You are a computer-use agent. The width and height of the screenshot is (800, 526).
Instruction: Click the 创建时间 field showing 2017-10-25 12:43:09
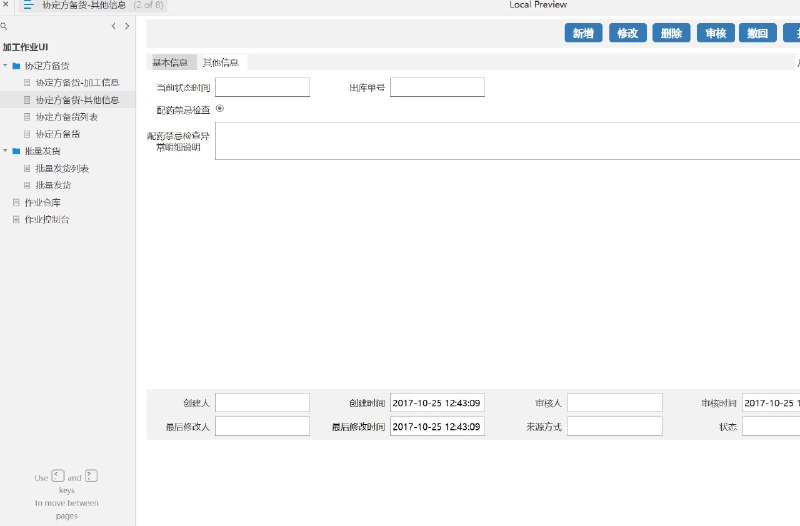(x=437, y=403)
